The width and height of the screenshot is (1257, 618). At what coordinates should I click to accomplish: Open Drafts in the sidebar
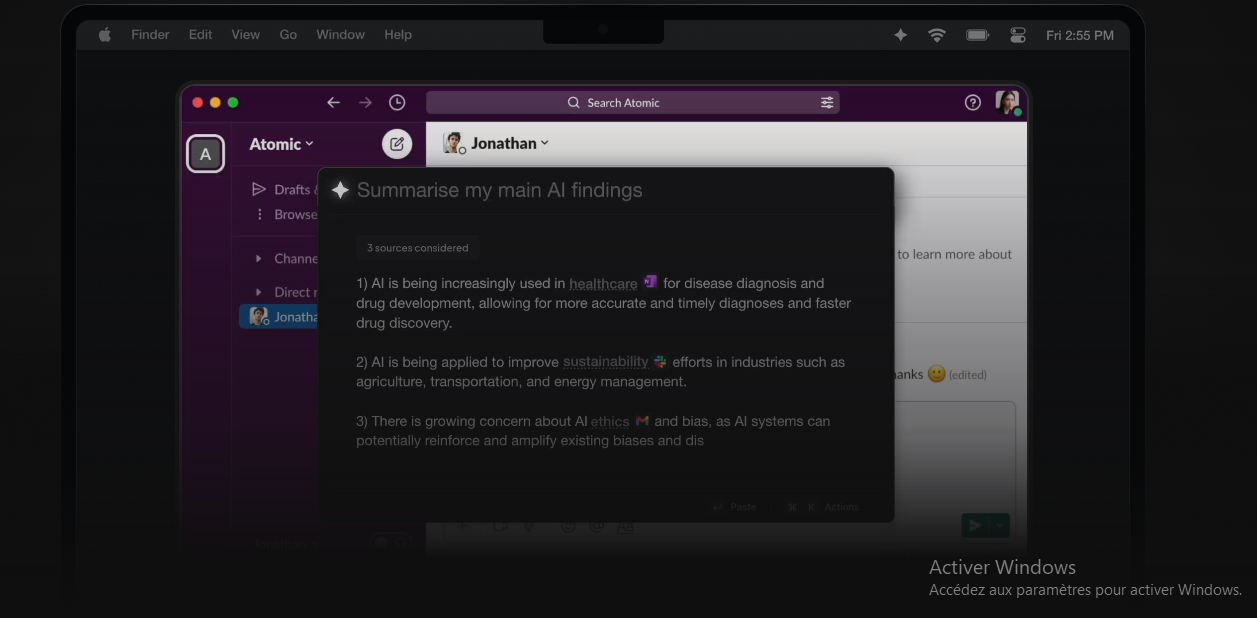tap(284, 189)
